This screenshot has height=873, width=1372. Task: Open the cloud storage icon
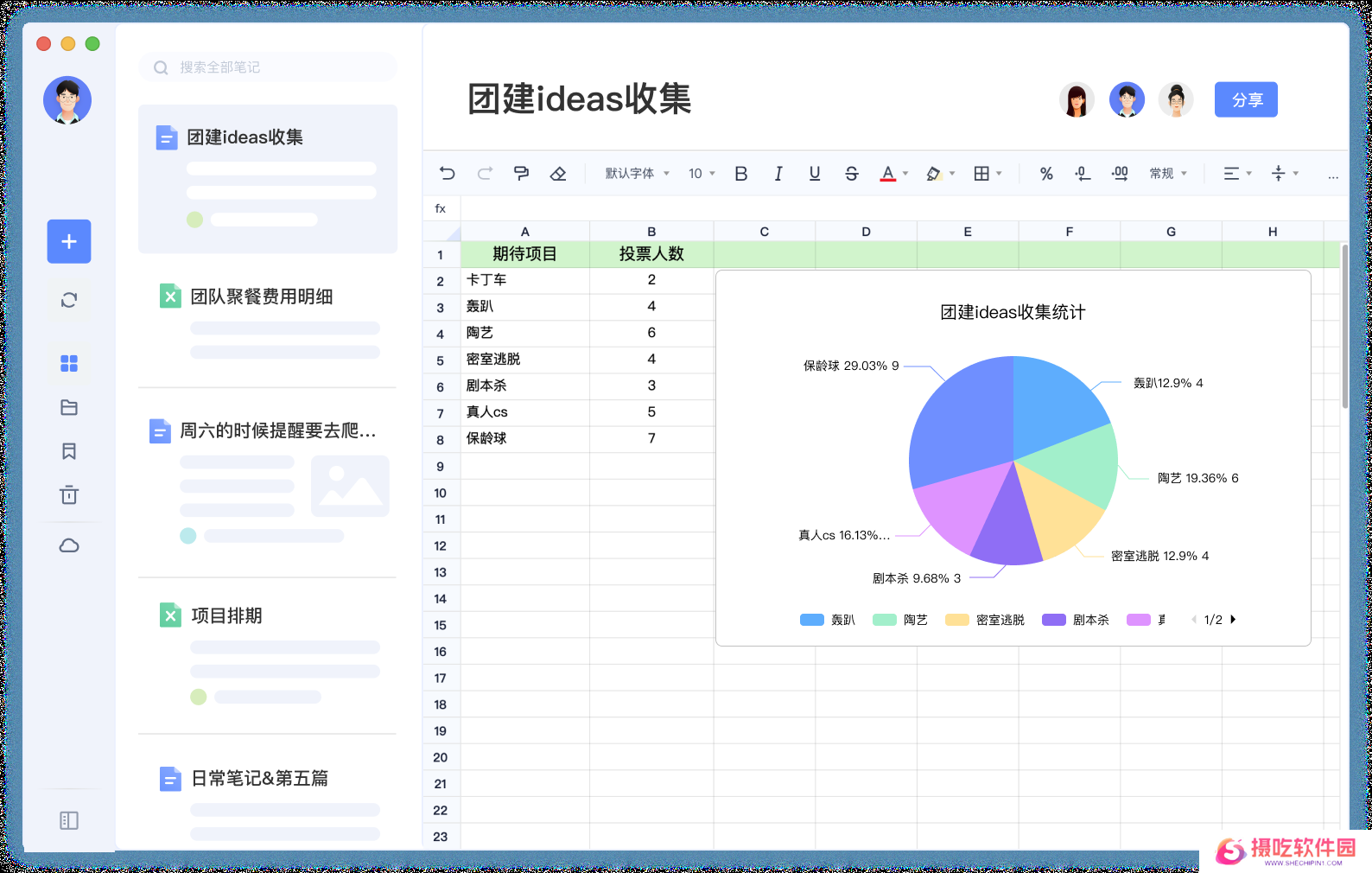(x=69, y=545)
